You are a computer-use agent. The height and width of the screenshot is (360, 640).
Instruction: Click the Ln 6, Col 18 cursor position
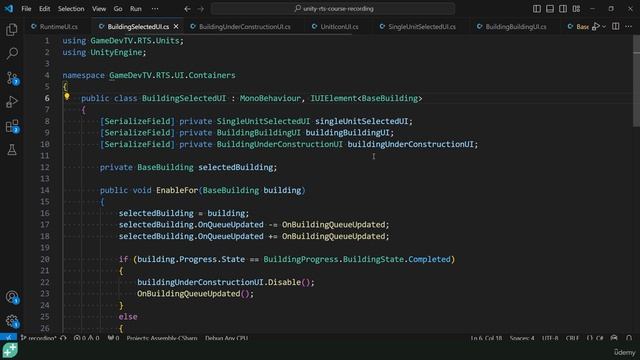(x=486, y=338)
